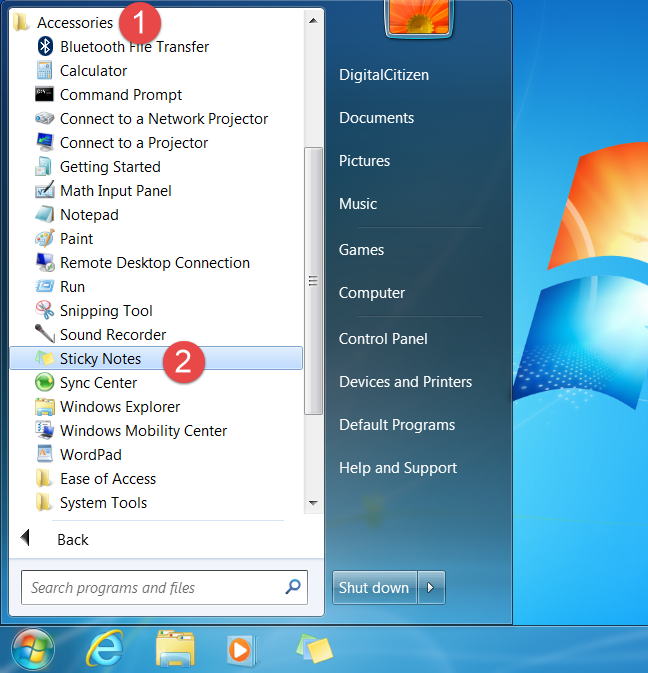
Task: Open Remote Desktop Connection icon
Action: [45, 262]
